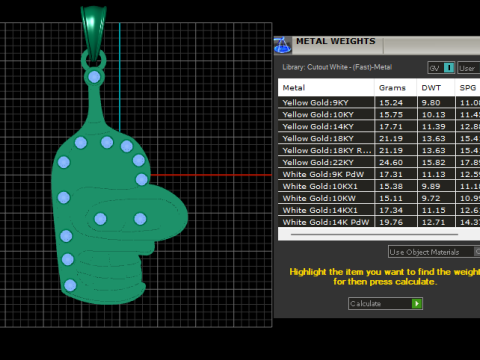Select the White Gold:9K PdW row
The image size is (480, 360).
tap(379, 174)
